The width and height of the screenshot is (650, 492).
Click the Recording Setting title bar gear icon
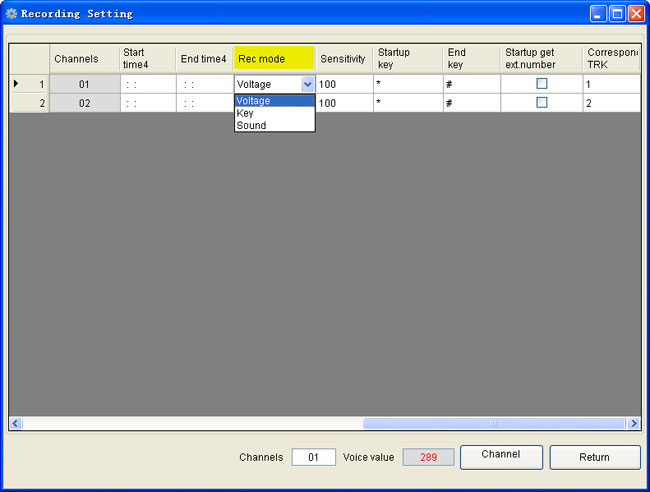[12, 14]
